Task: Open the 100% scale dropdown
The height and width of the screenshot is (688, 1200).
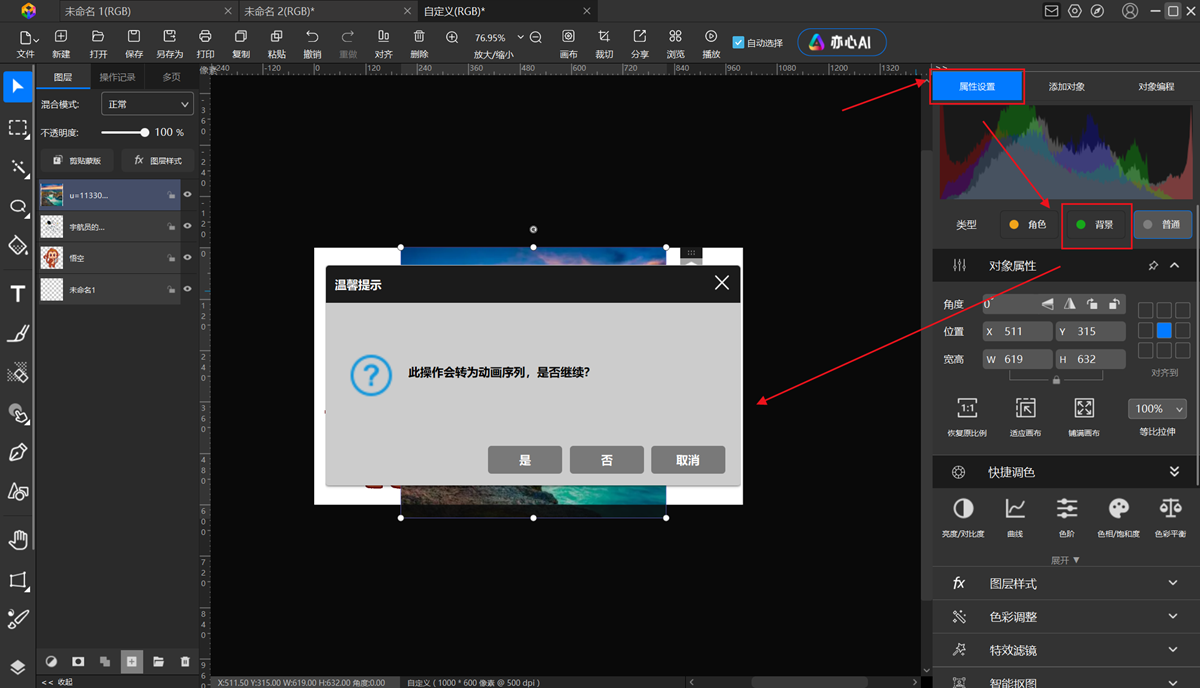Action: click(1157, 409)
